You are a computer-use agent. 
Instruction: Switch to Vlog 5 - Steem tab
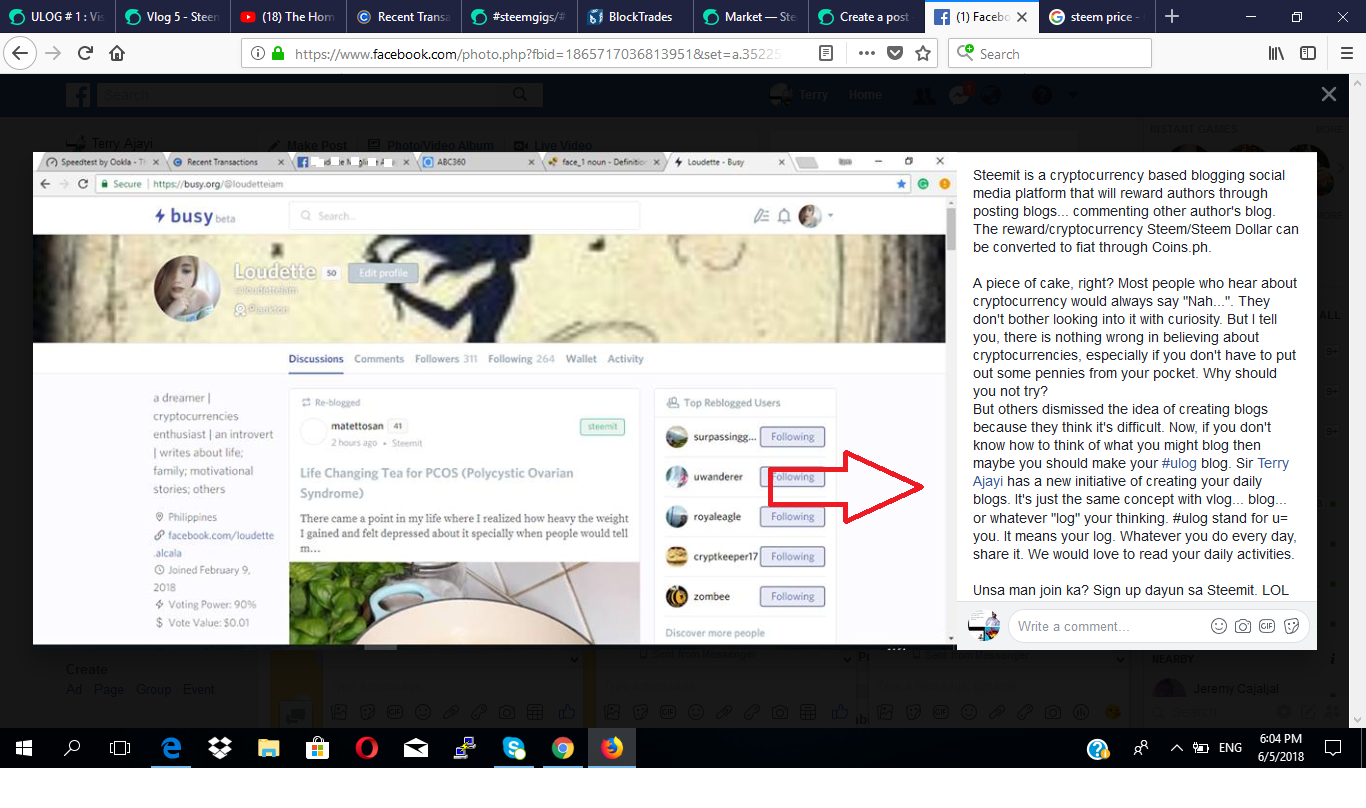coord(172,16)
